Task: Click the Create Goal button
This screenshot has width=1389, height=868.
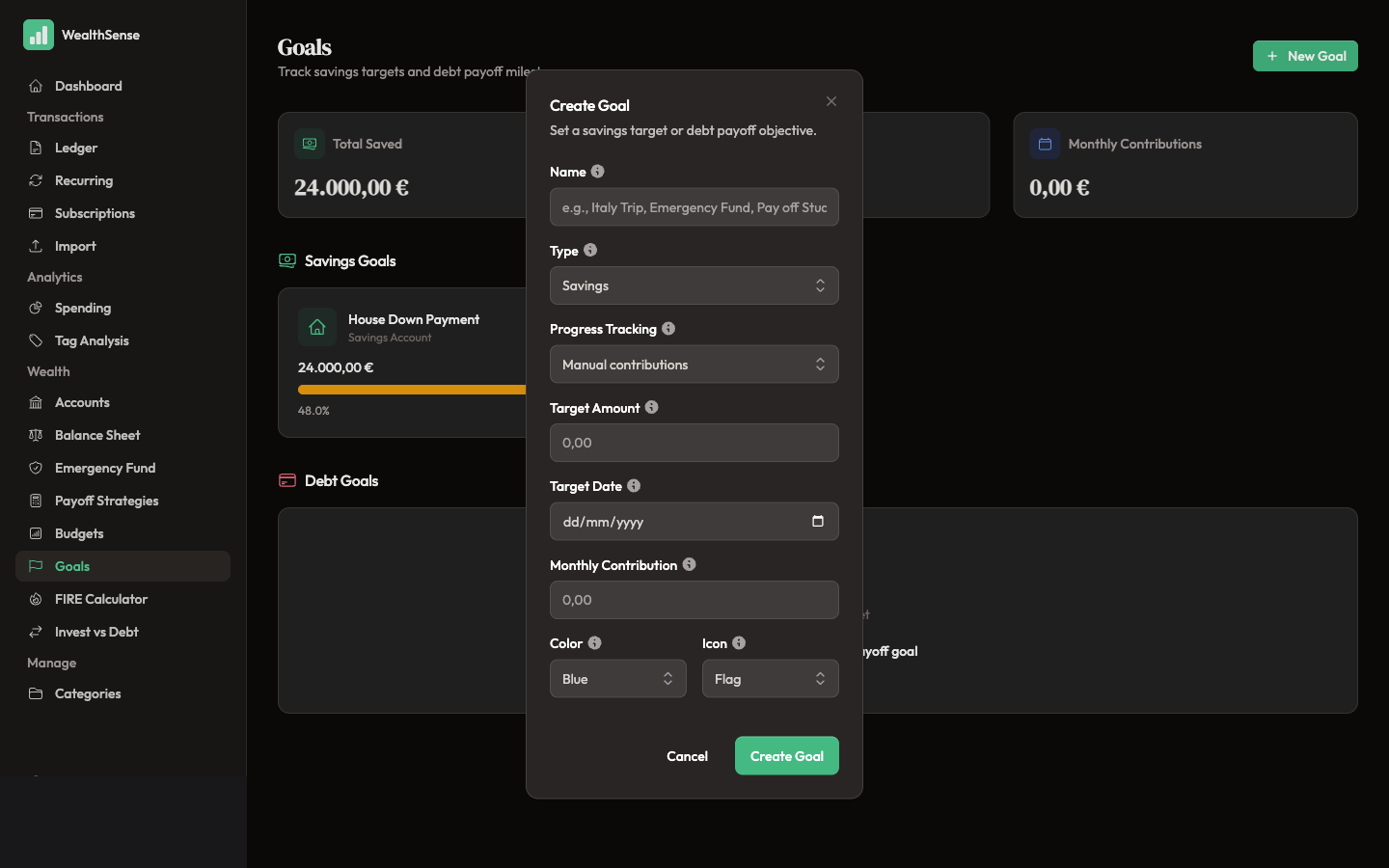Action: [787, 756]
